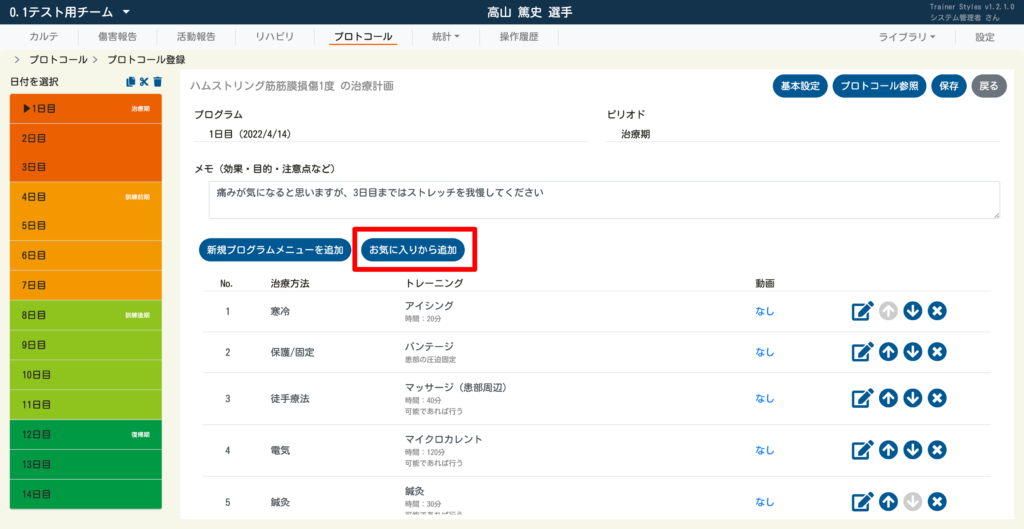Click なし video link in バンテージ row
This screenshot has height=529, width=1024.
[764, 352]
